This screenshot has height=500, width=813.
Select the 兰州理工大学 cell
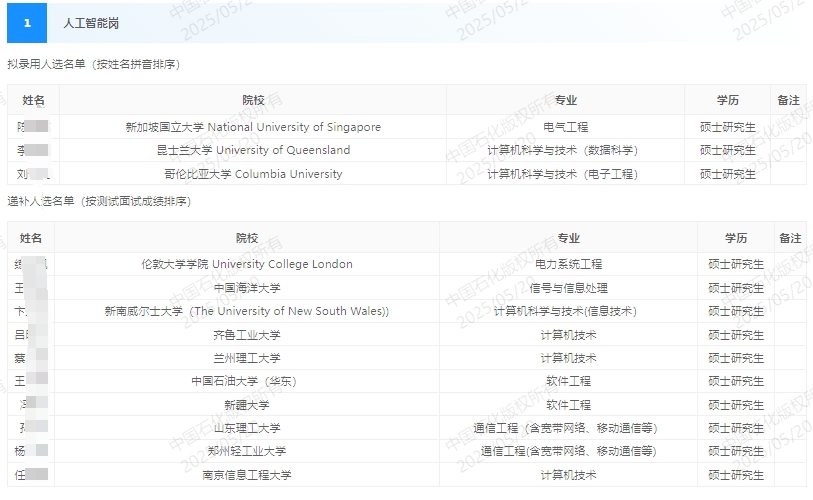(x=246, y=358)
